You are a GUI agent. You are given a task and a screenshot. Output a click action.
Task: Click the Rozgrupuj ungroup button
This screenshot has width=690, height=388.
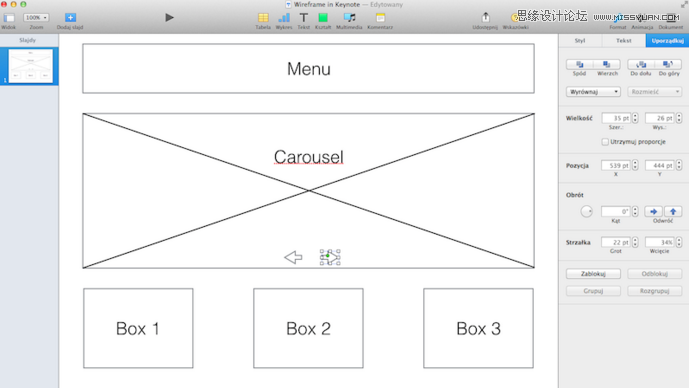coord(655,291)
